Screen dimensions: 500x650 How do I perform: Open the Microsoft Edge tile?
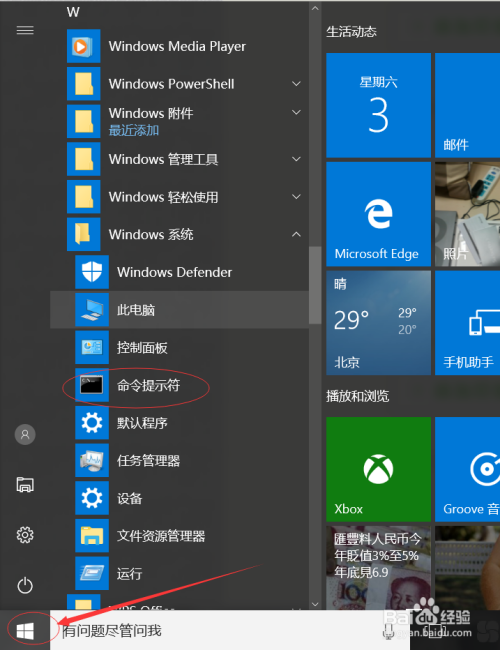tap(378, 214)
